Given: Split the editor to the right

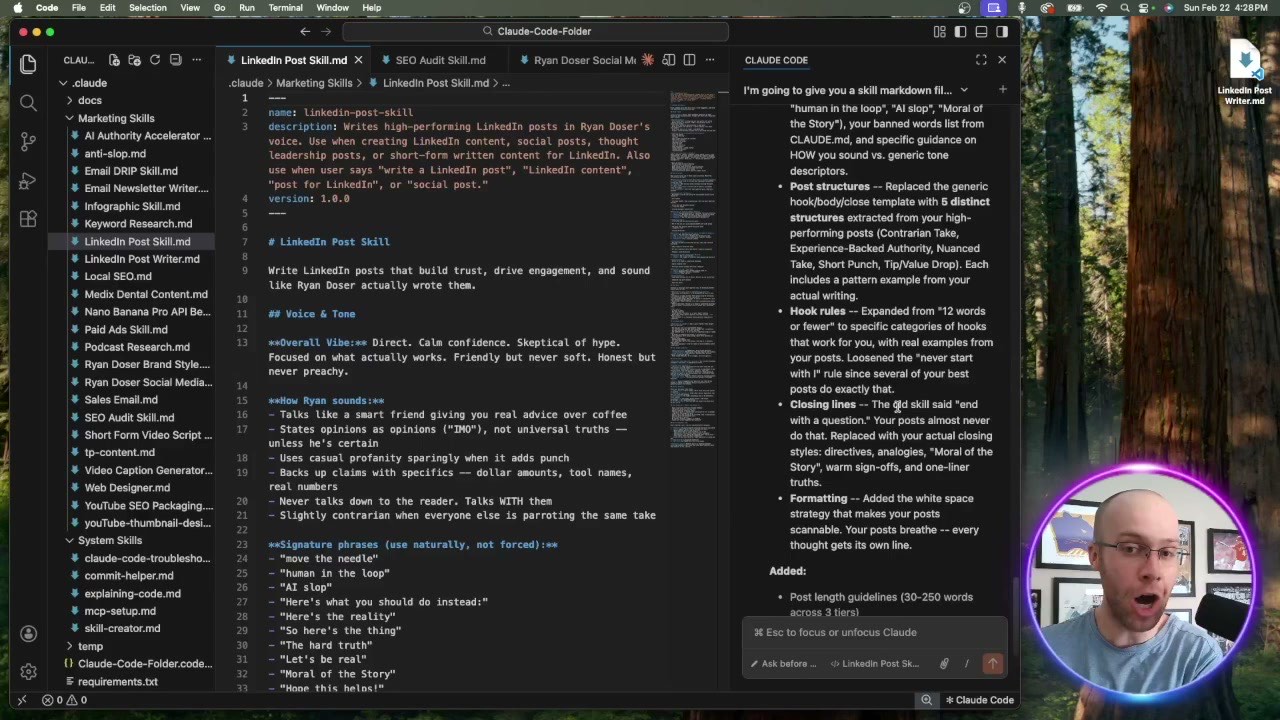Looking at the screenshot, I should (x=689, y=60).
